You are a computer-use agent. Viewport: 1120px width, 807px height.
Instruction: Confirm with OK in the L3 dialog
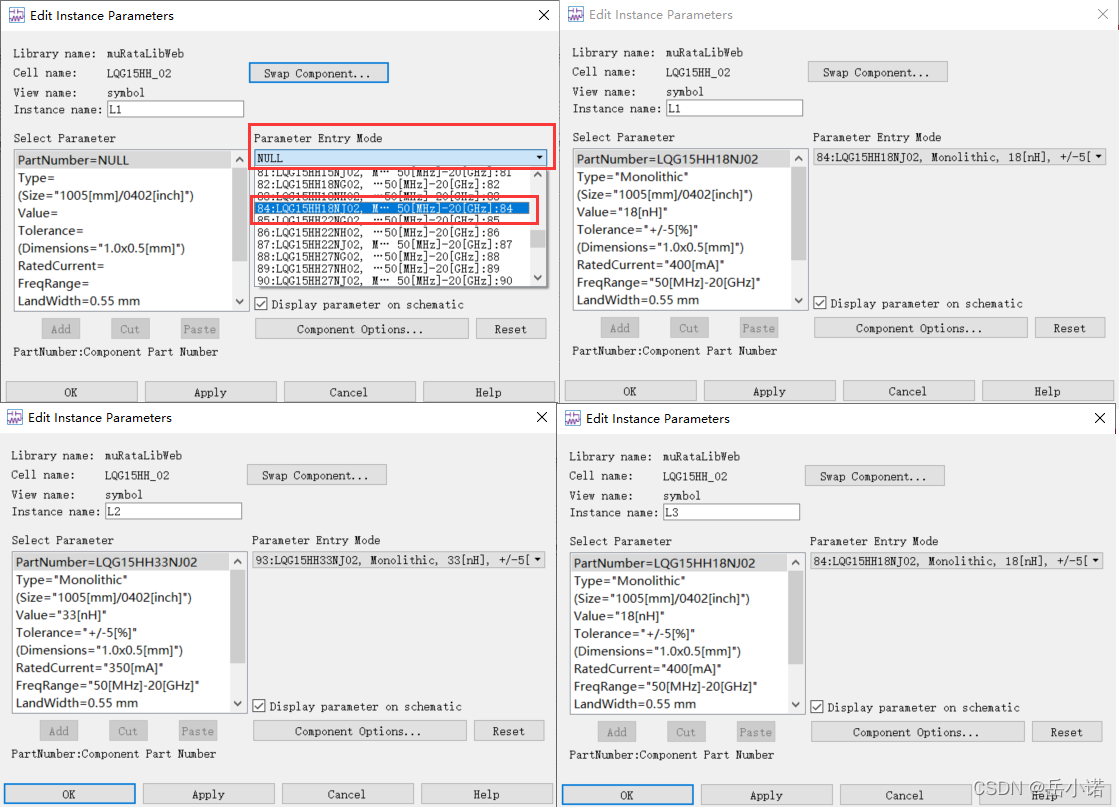(x=627, y=795)
